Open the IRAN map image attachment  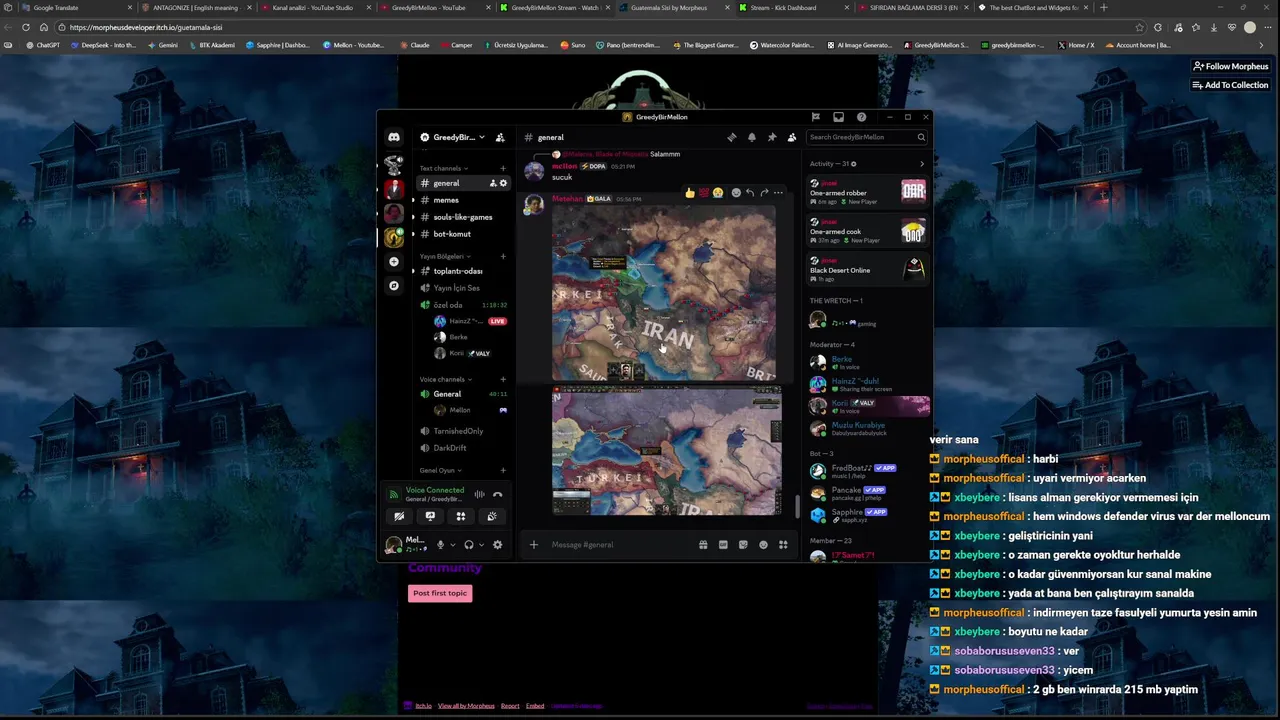664,294
